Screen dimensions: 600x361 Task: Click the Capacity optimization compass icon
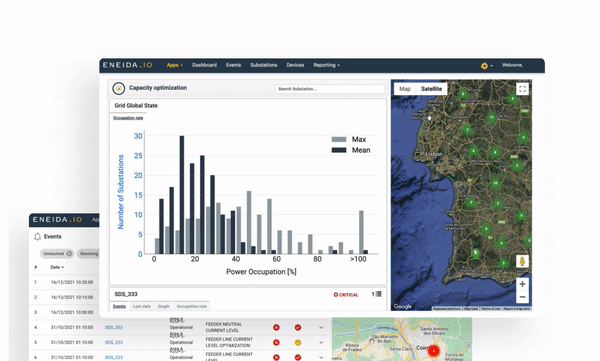tap(119, 88)
